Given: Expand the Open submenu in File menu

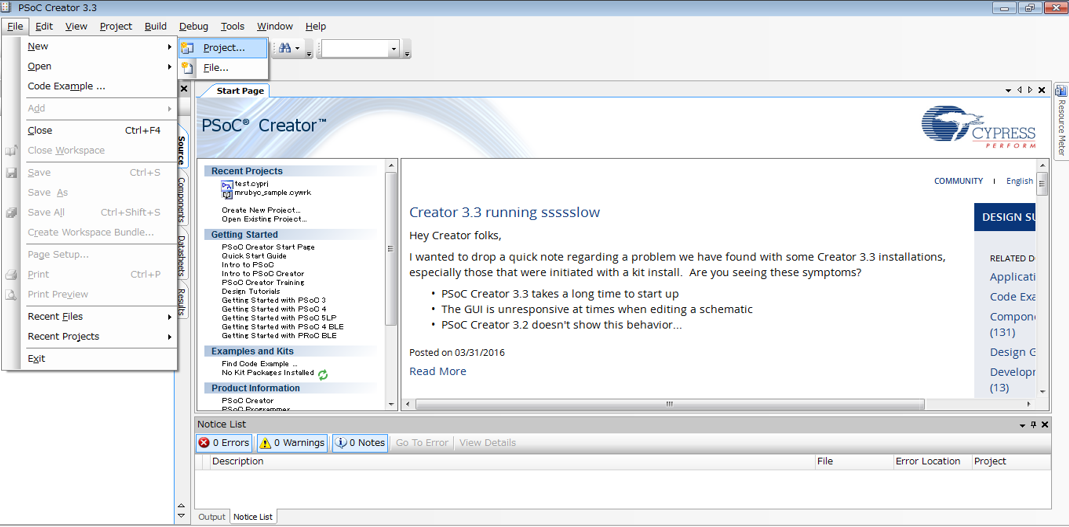Looking at the screenshot, I should pyautogui.click(x=100, y=66).
